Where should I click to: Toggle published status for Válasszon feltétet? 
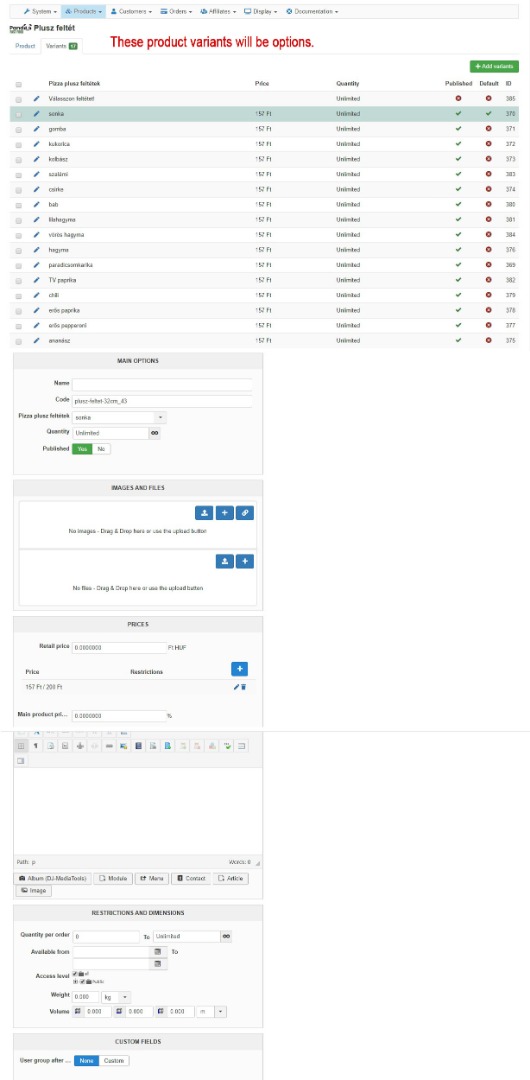458,98
